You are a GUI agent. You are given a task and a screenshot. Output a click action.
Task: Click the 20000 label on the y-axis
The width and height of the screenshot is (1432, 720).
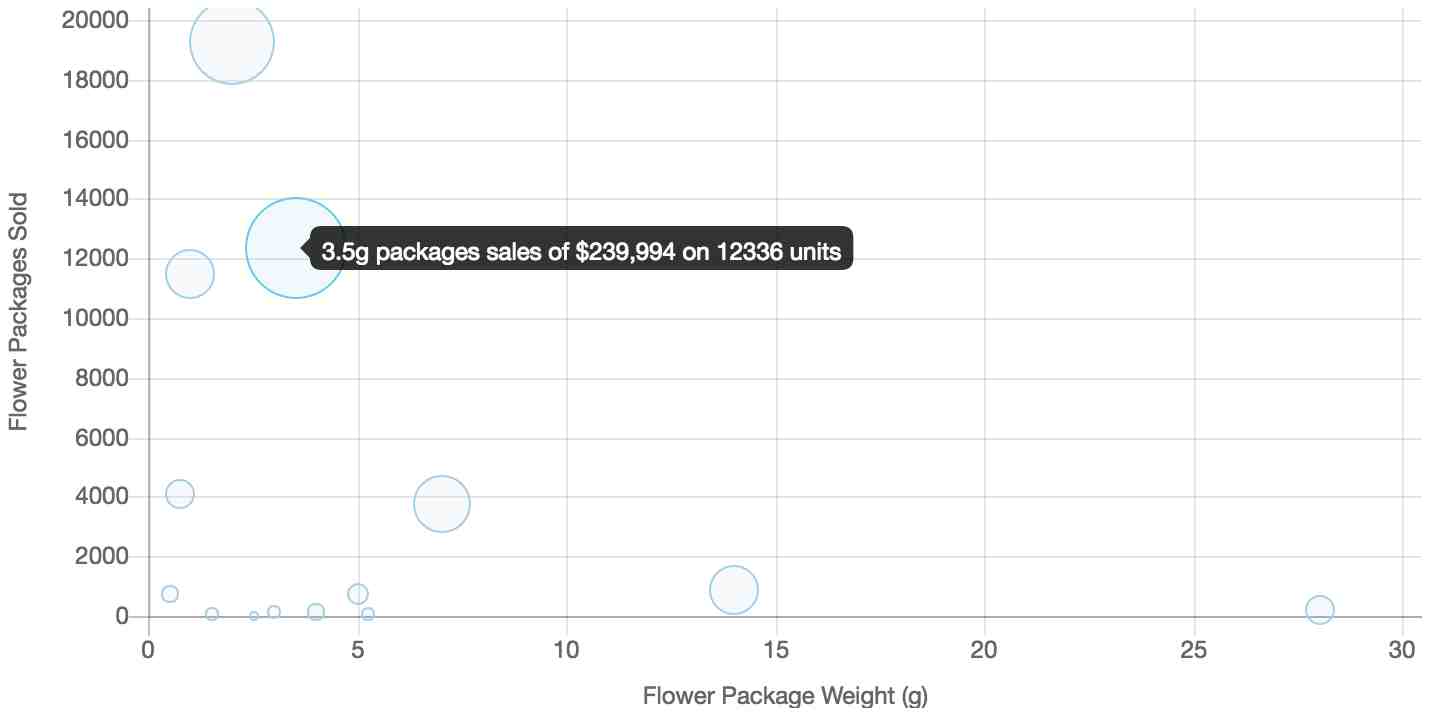(94, 20)
